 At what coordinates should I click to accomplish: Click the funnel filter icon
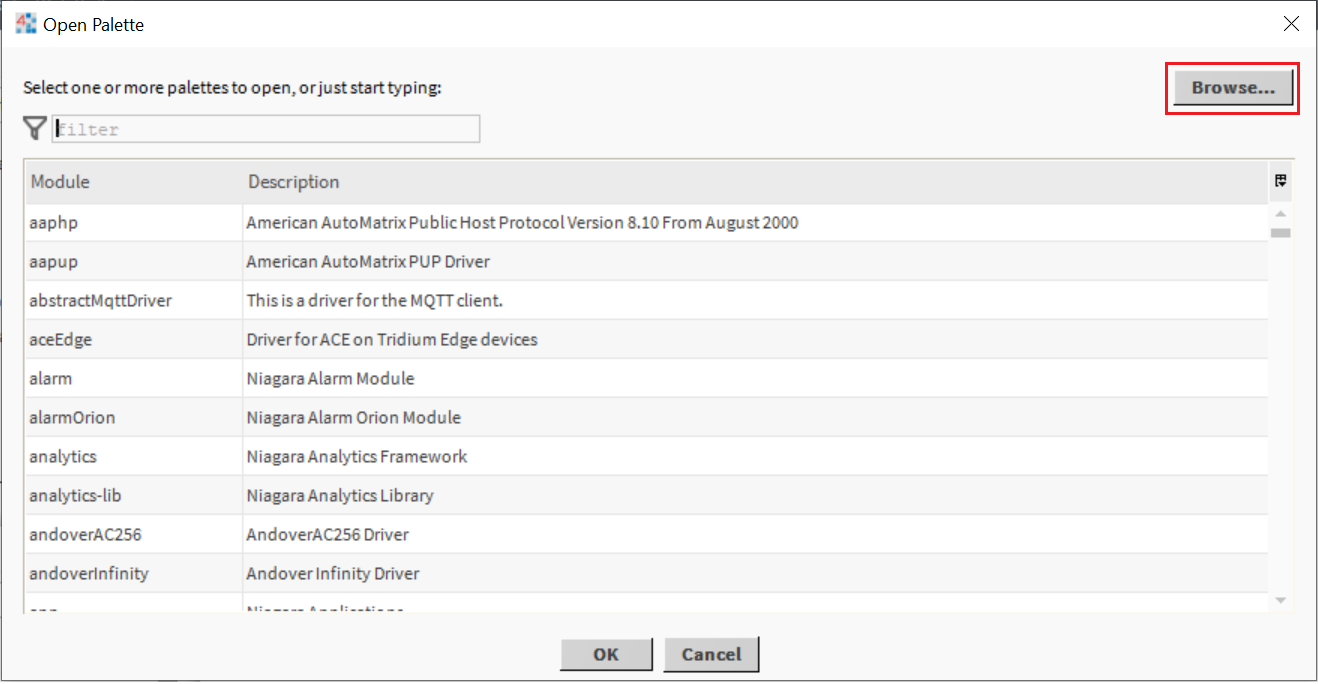click(35, 128)
